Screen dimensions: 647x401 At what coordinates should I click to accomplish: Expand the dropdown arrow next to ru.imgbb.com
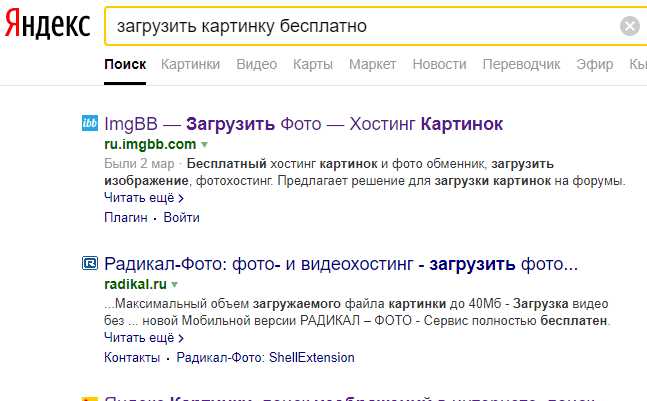pos(204,145)
